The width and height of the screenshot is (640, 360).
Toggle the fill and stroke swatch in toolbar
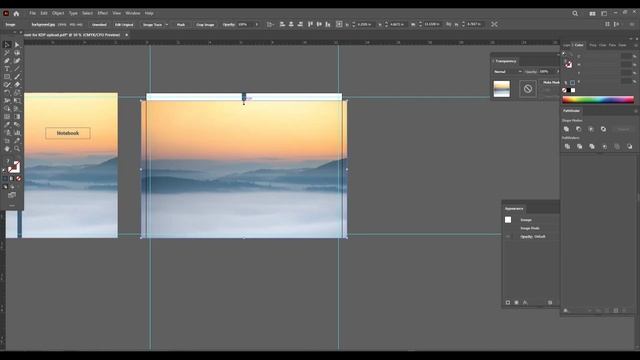13,167
